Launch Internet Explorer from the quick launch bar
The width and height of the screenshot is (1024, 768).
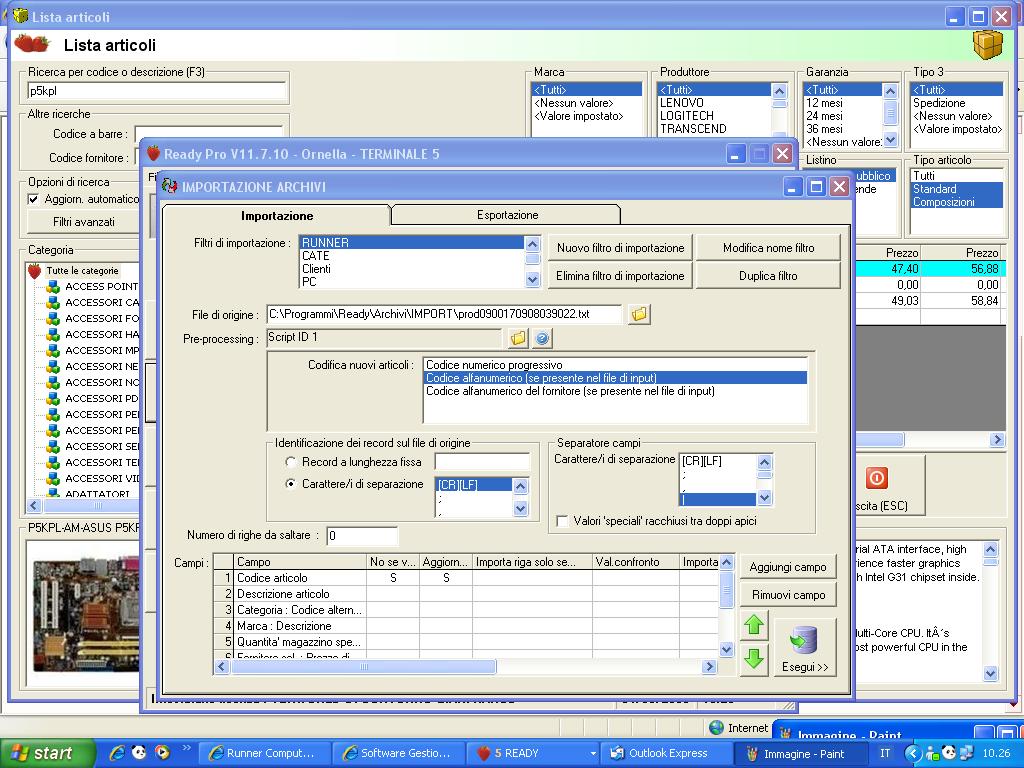[x=117, y=752]
